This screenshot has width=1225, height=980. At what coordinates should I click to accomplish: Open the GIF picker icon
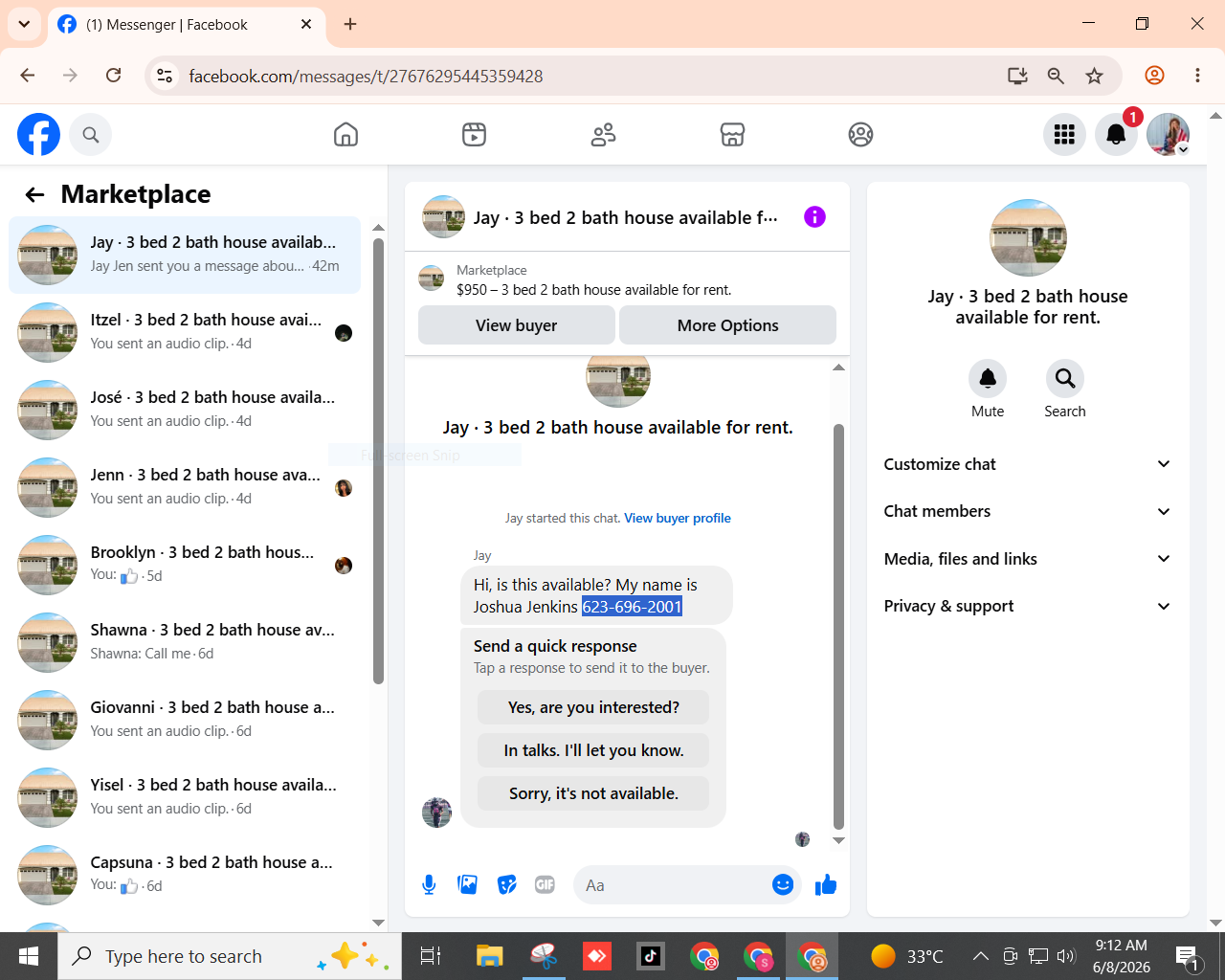pyautogui.click(x=546, y=885)
